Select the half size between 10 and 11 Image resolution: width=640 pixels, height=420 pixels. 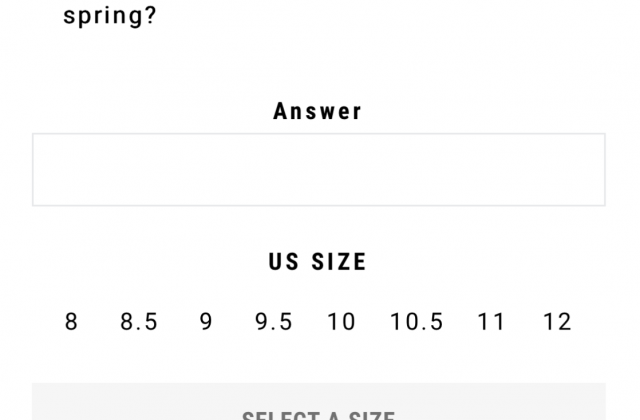(x=416, y=322)
